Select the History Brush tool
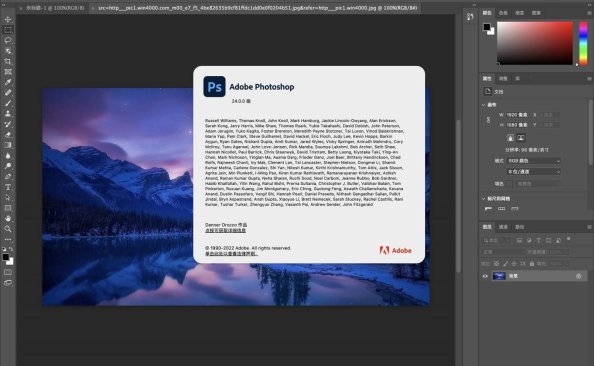This screenshot has width=594, height=366. 8,124
